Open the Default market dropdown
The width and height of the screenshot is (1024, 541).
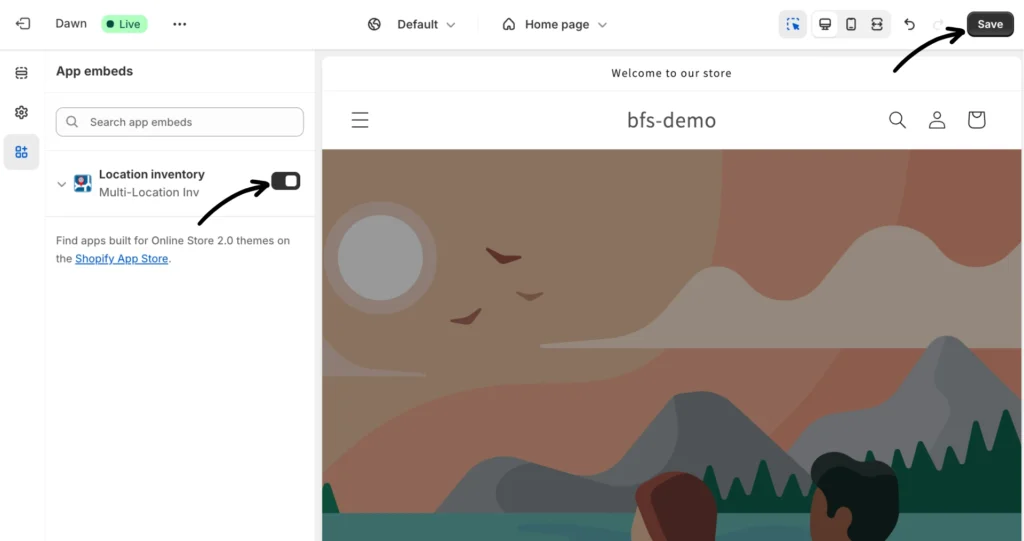tap(412, 24)
